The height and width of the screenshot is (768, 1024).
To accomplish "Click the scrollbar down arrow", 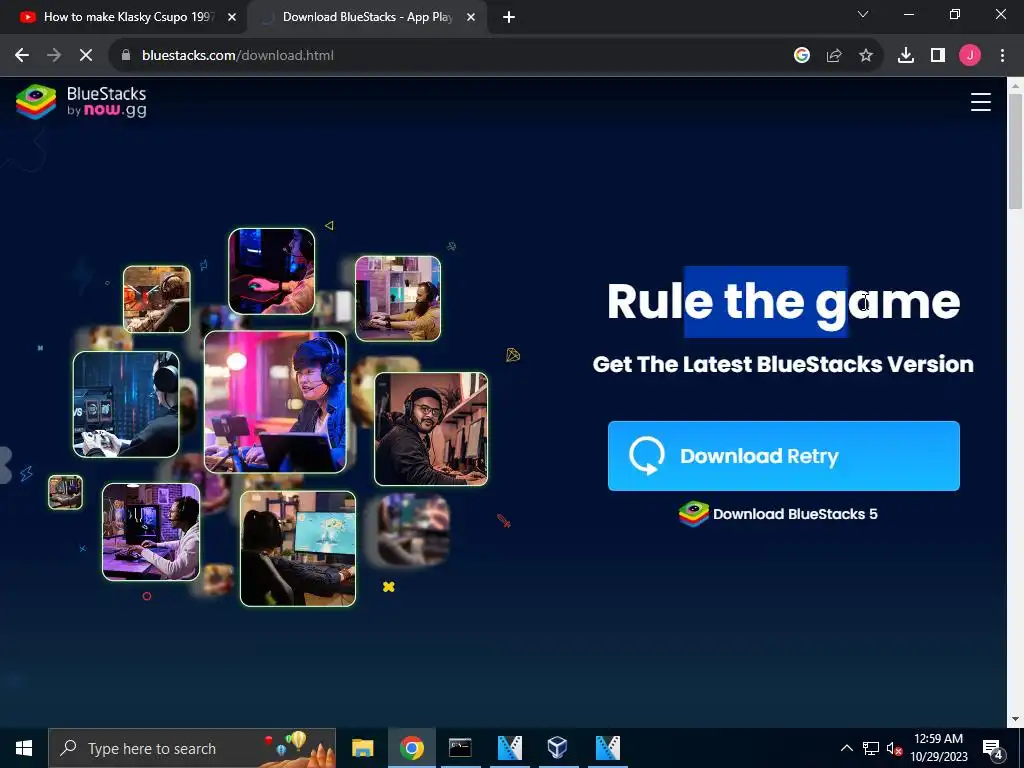I will [x=1016, y=720].
